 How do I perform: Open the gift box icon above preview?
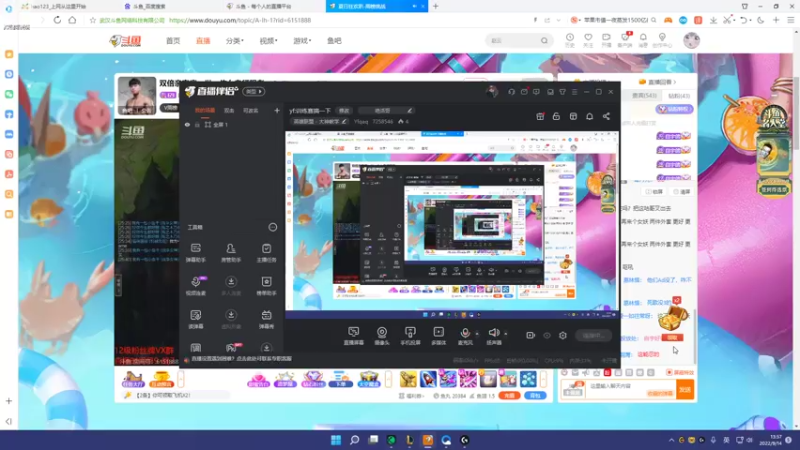[x=540, y=116]
